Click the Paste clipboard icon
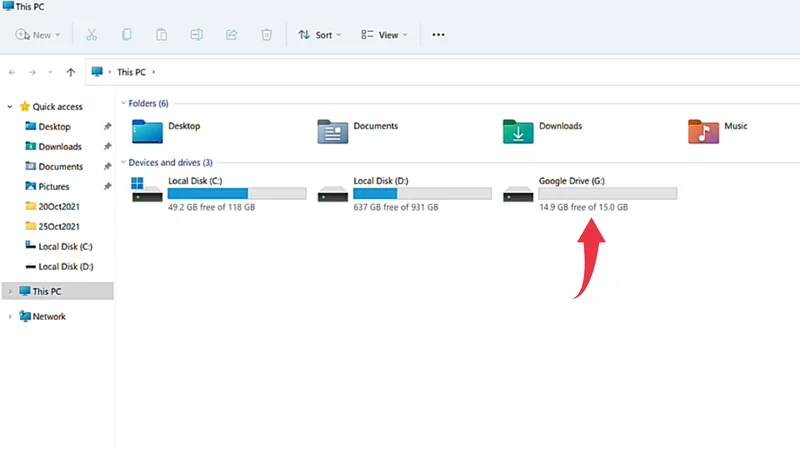Screen dimensions: 800x450 pyautogui.click(x=161, y=34)
